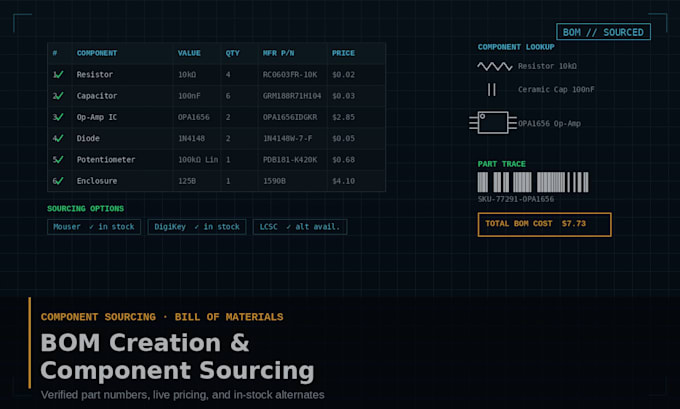Screen dimensions: 680x409
Task: Click the $0.02 price cell
Action: (343, 75)
